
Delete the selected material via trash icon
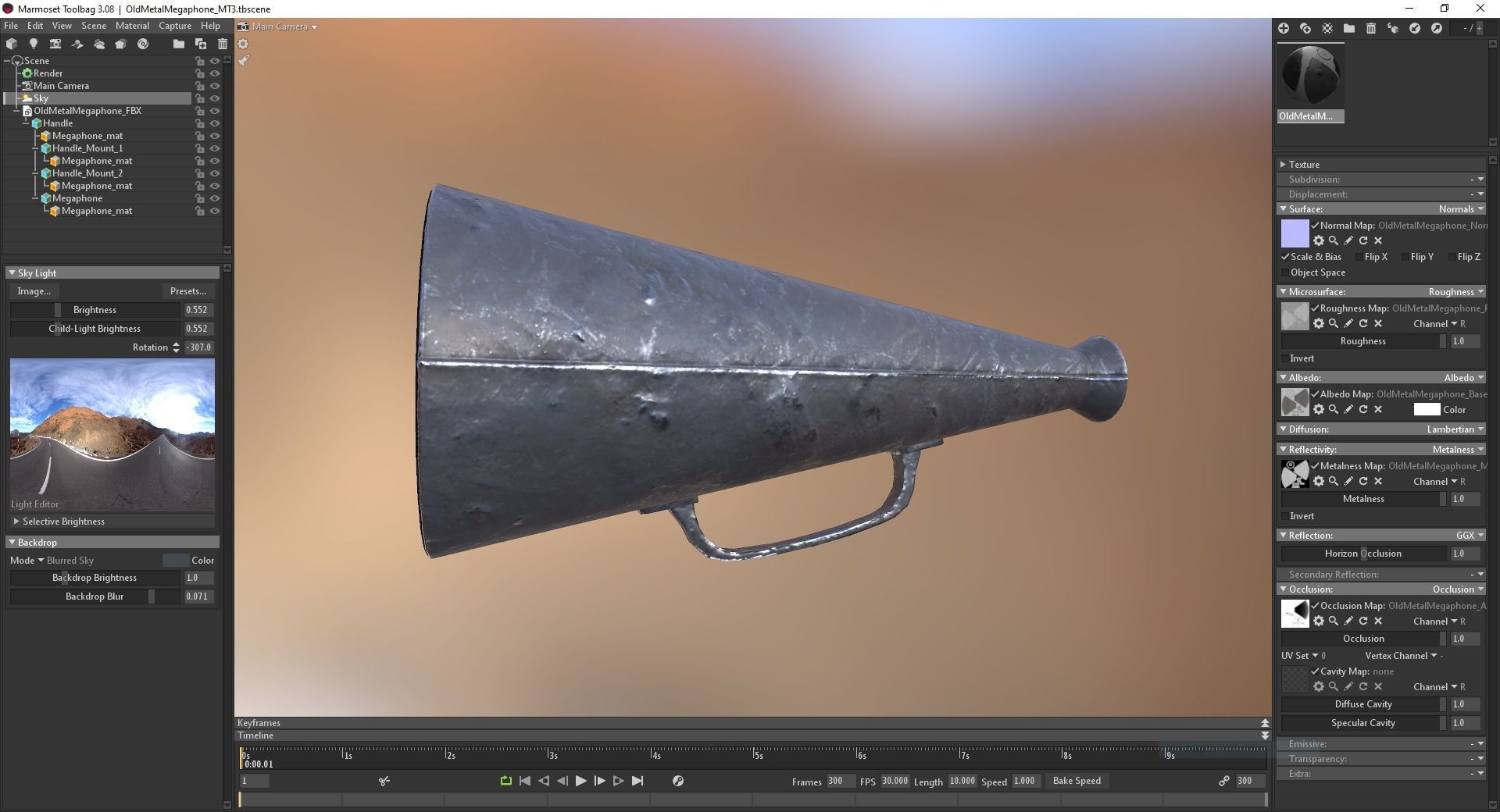(1370, 28)
